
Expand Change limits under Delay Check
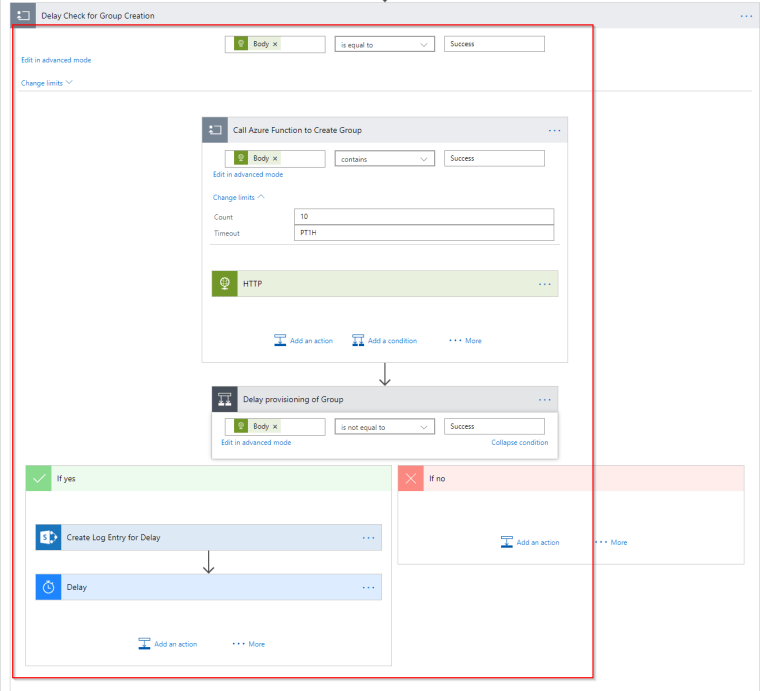(47, 83)
